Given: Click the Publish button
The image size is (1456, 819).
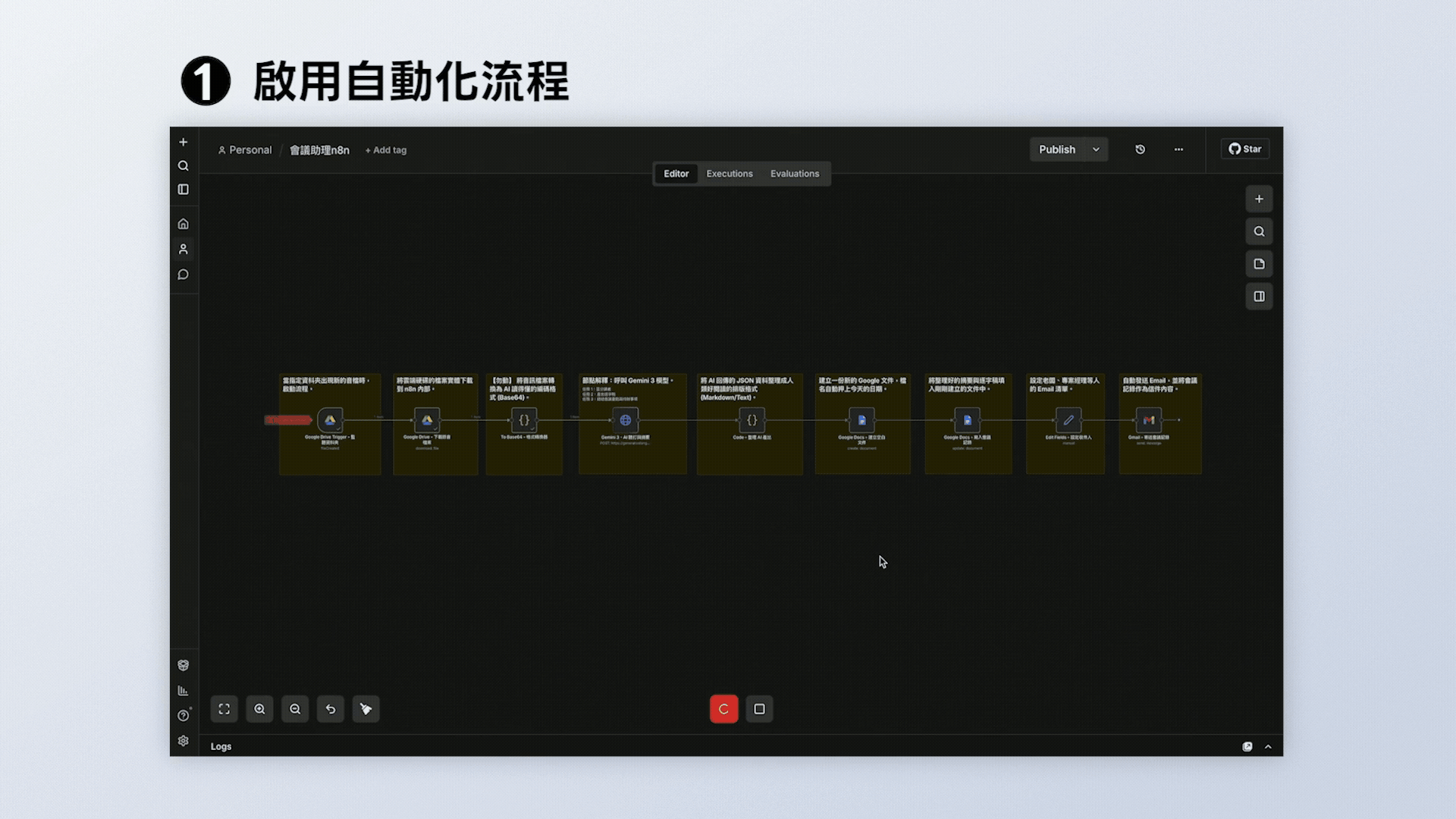Looking at the screenshot, I should 1057,149.
